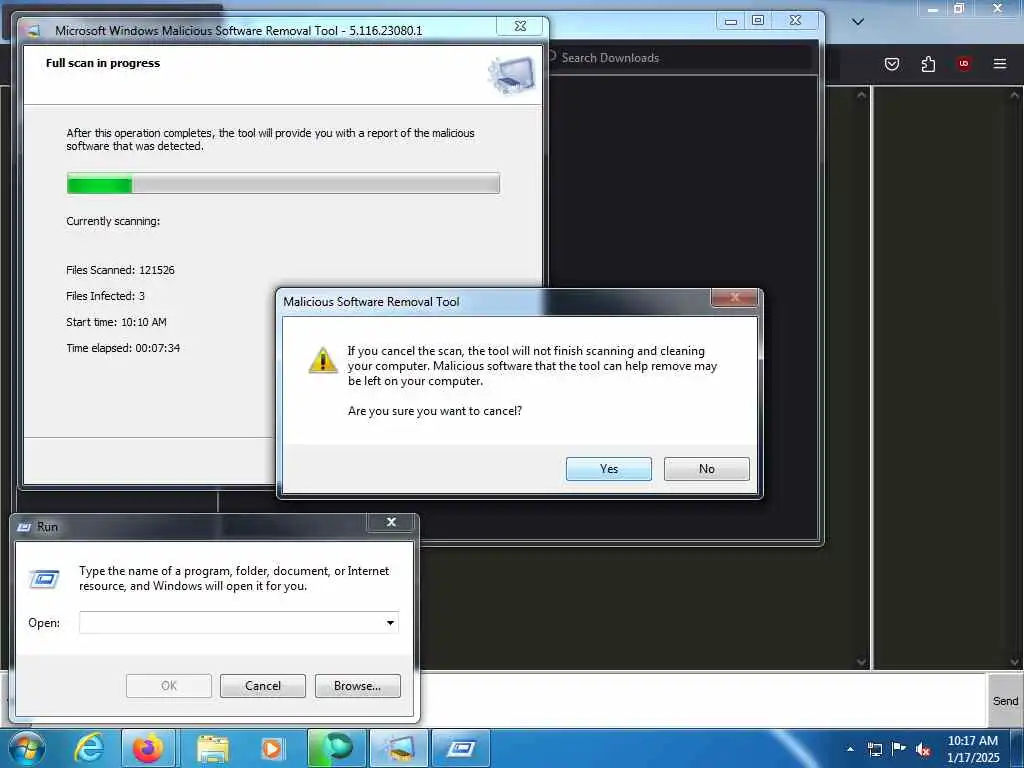
Task: Open Windows Explorer folder taskbar icon
Action: tap(213, 748)
